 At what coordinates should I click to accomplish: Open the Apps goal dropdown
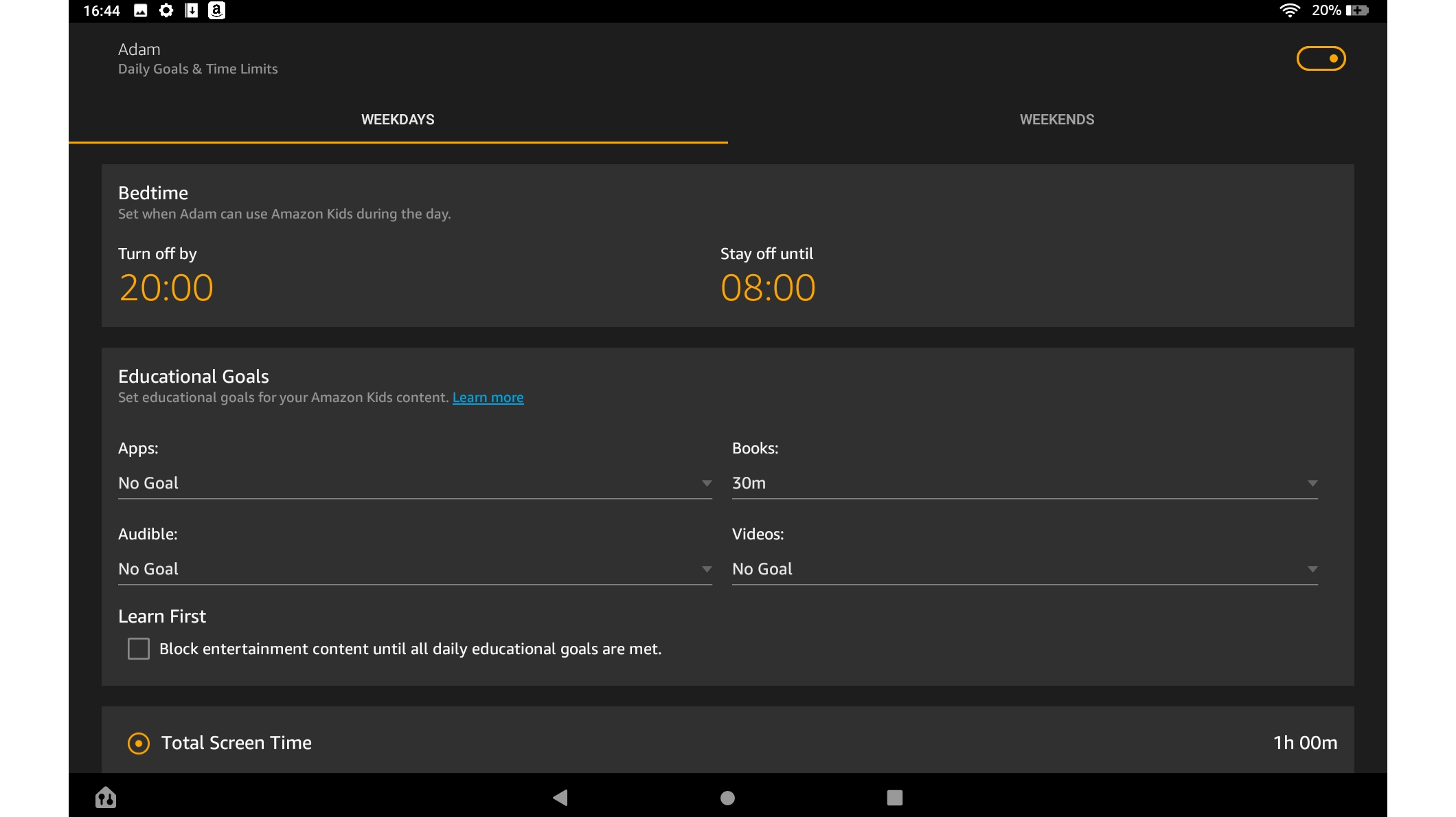(415, 483)
